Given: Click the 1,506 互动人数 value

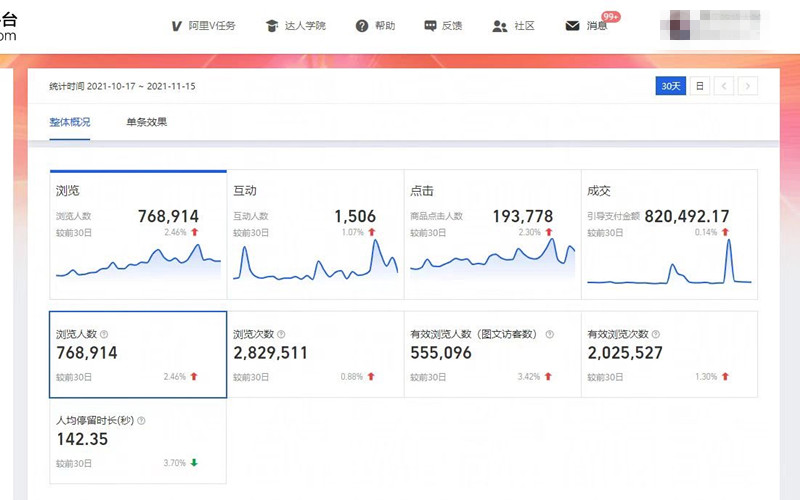Looking at the screenshot, I should [355, 216].
